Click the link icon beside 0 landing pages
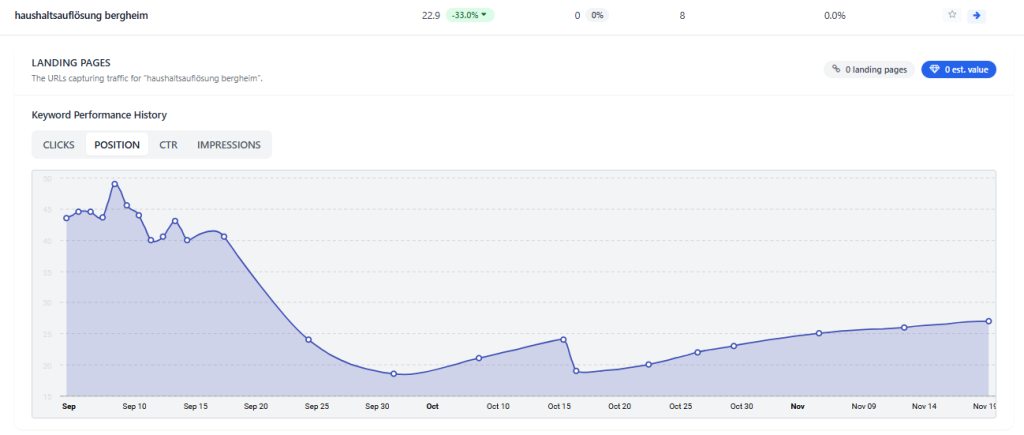 coord(835,69)
